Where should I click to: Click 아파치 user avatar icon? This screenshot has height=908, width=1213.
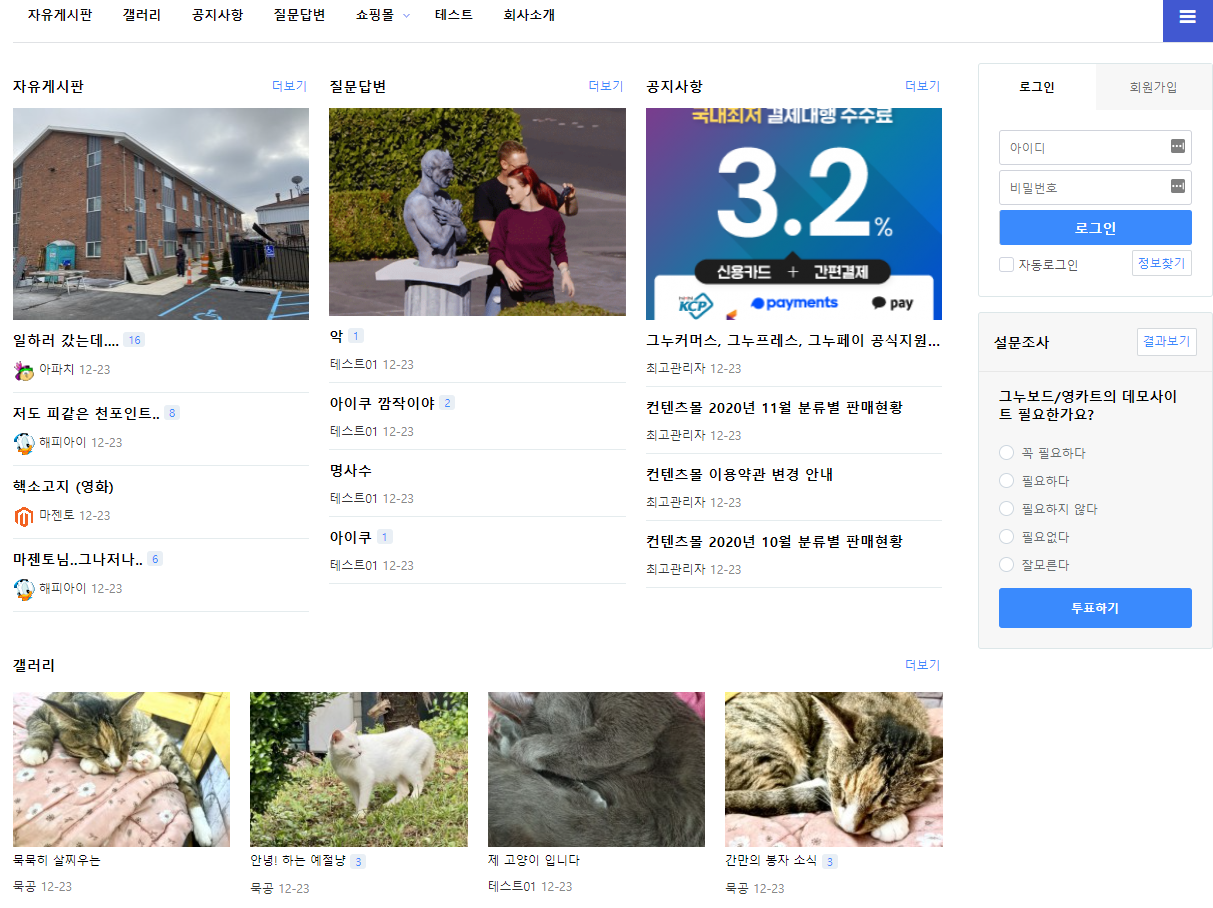point(24,370)
